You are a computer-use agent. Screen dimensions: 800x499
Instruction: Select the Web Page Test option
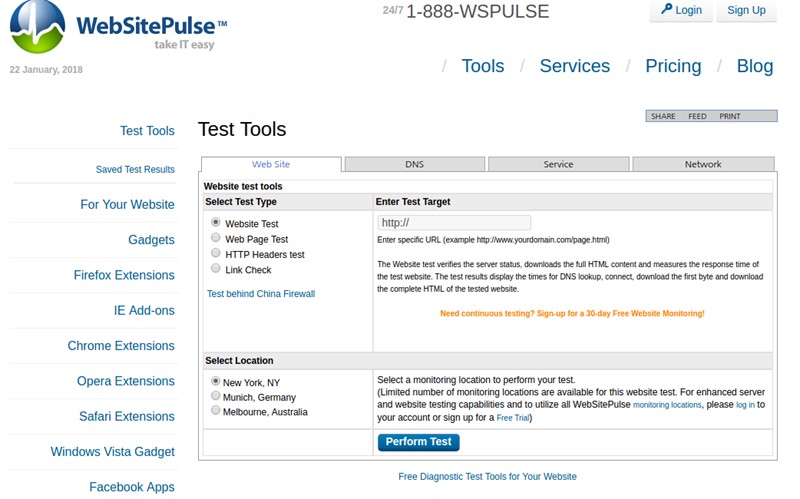(x=216, y=238)
